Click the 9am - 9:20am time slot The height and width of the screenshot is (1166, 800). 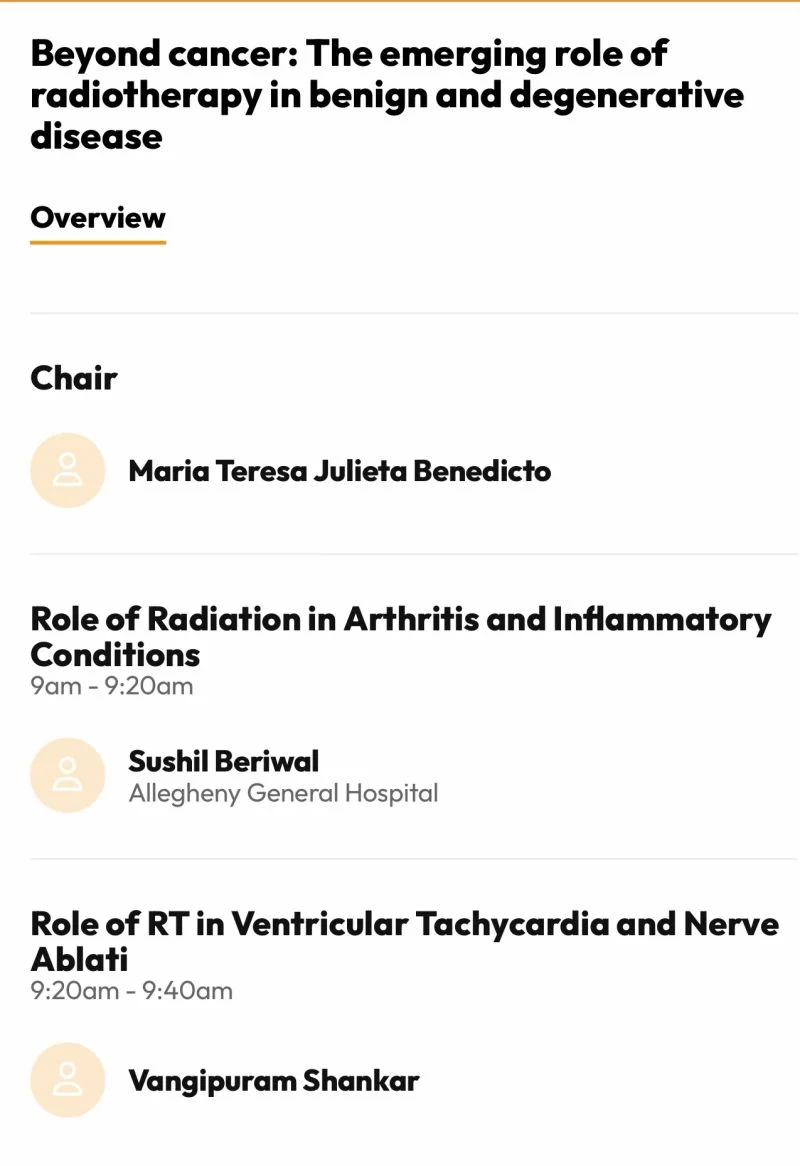coord(112,686)
